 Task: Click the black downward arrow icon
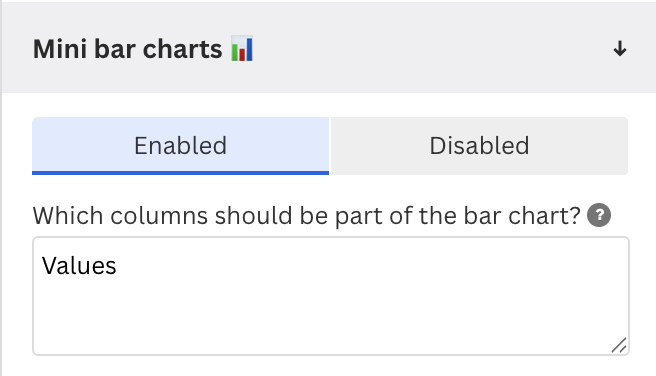(x=620, y=49)
